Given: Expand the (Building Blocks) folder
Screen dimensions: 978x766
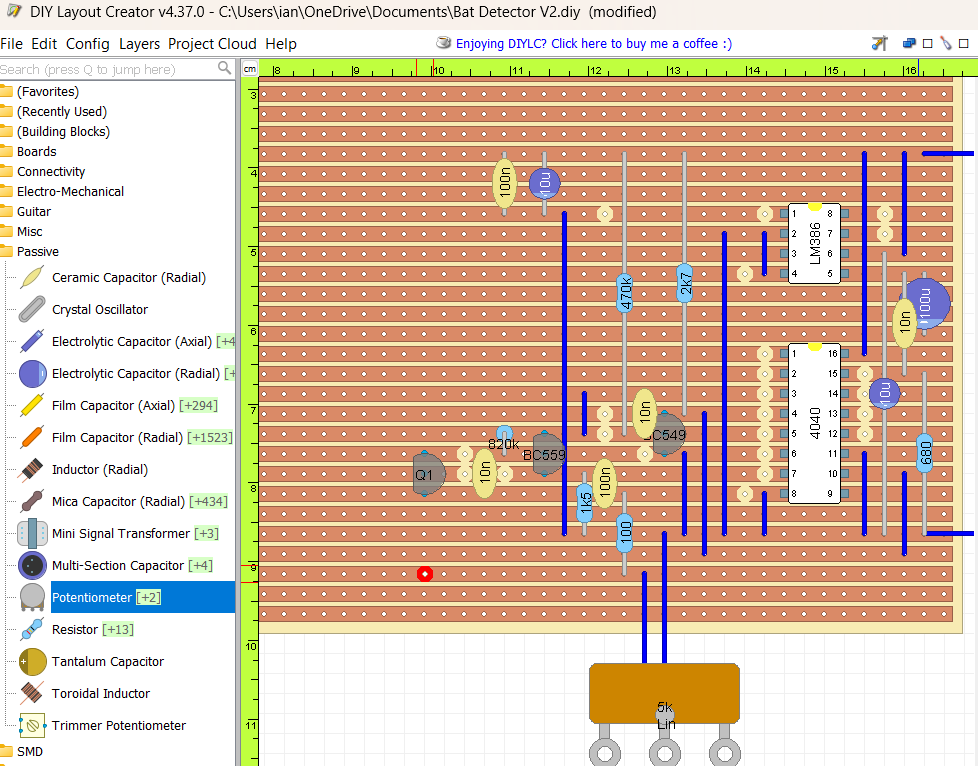Looking at the screenshot, I should [x=6, y=132].
